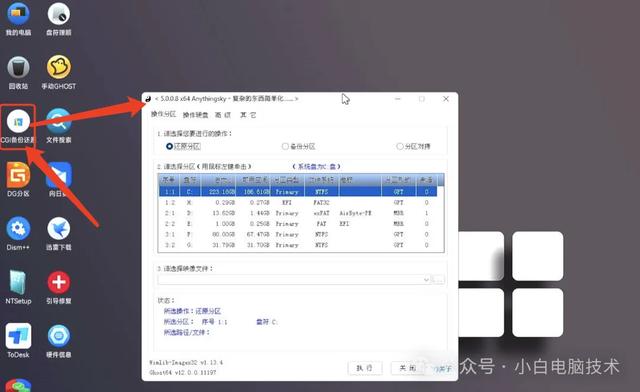Open the 操作硬盘 menu
Viewport: 640px width, 392px height.
[x=195, y=115]
